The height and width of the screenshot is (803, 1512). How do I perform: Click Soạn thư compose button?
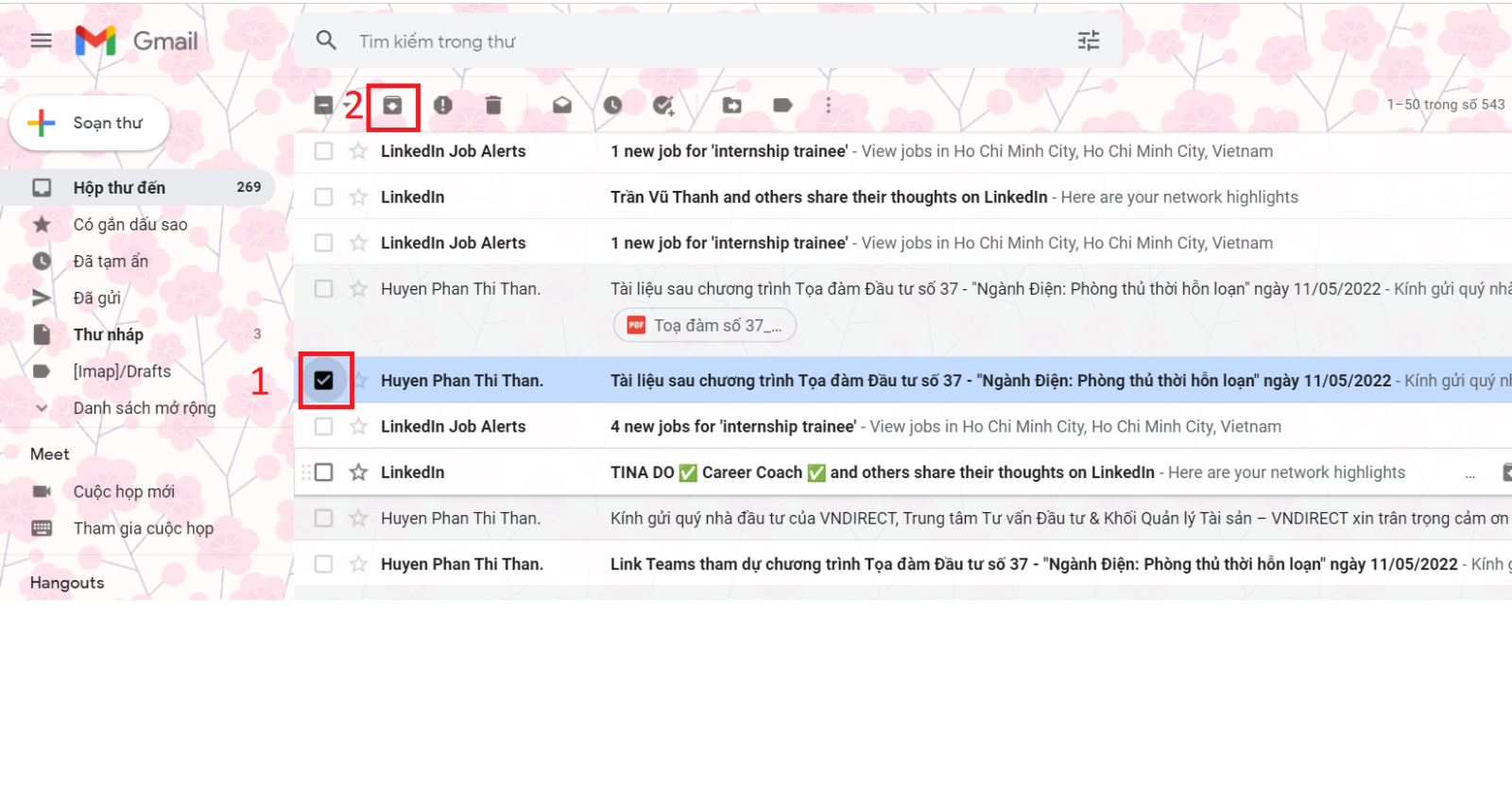90,123
